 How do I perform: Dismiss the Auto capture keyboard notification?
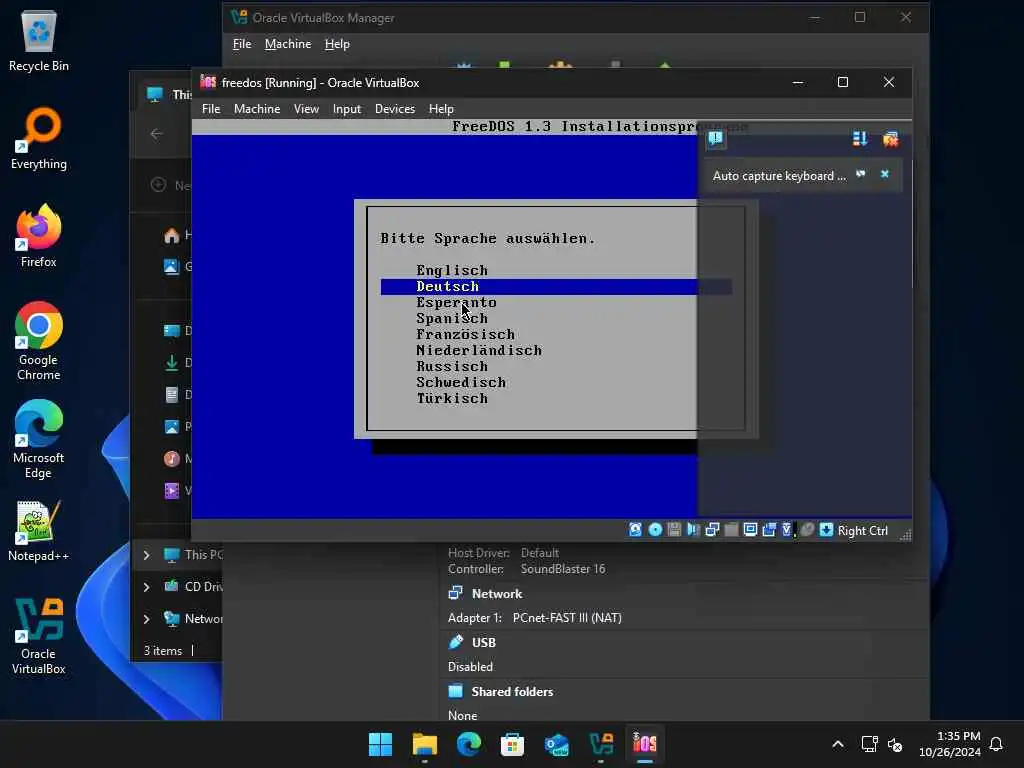point(885,174)
